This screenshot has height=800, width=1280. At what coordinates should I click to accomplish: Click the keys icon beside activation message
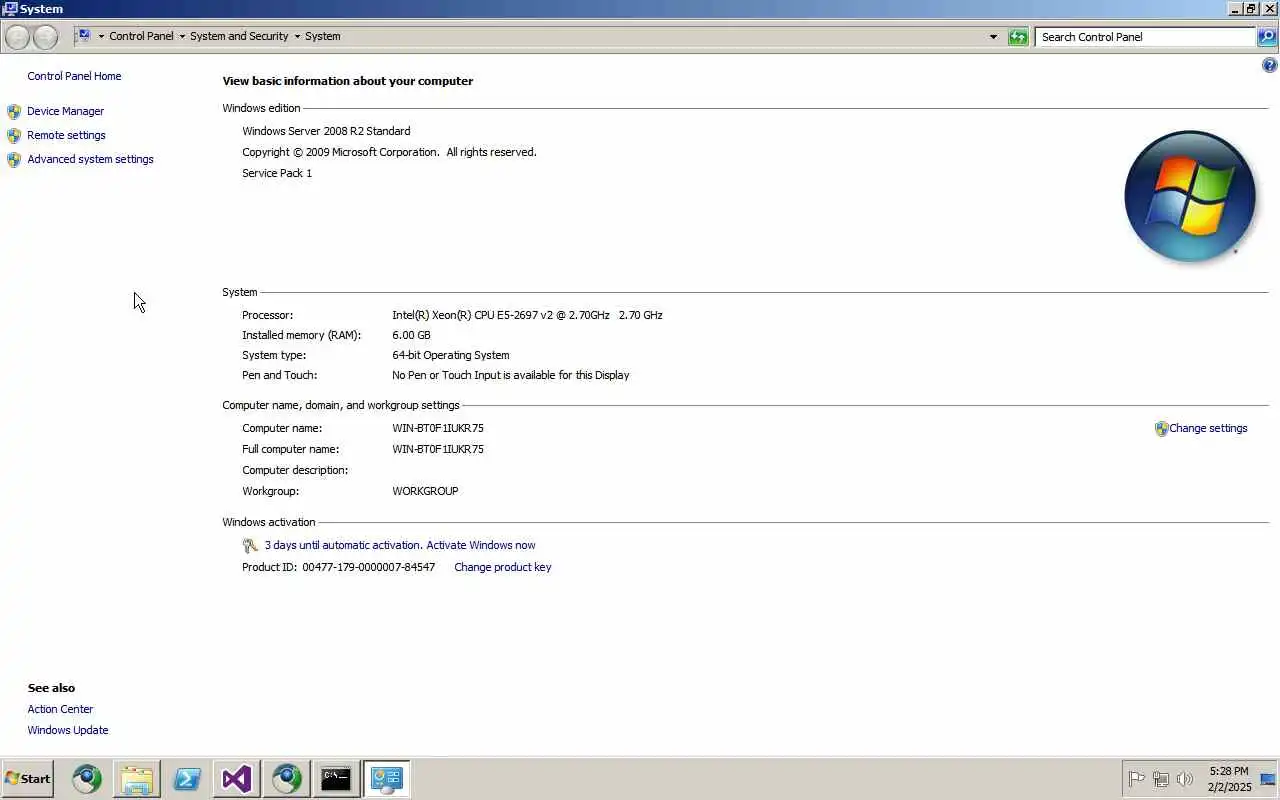click(x=250, y=545)
